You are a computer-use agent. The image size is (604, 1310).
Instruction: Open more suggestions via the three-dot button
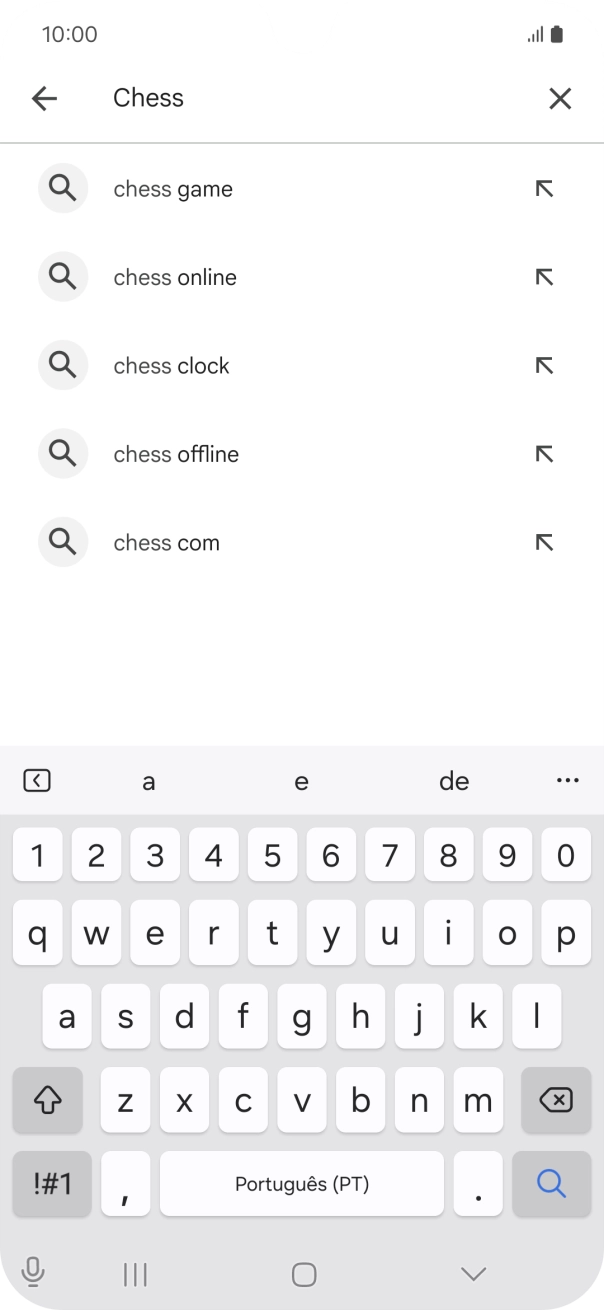pyautogui.click(x=568, y=780)
